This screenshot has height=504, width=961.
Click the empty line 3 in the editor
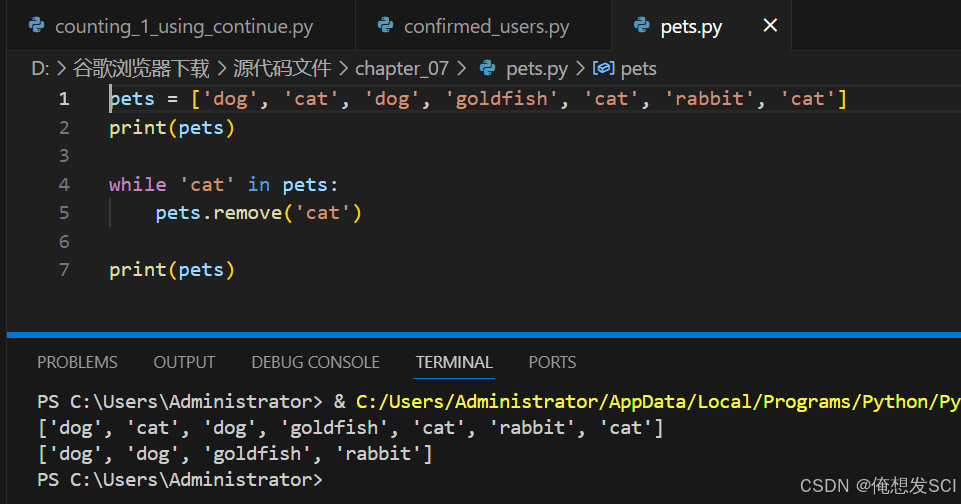[x=533, y=156]
